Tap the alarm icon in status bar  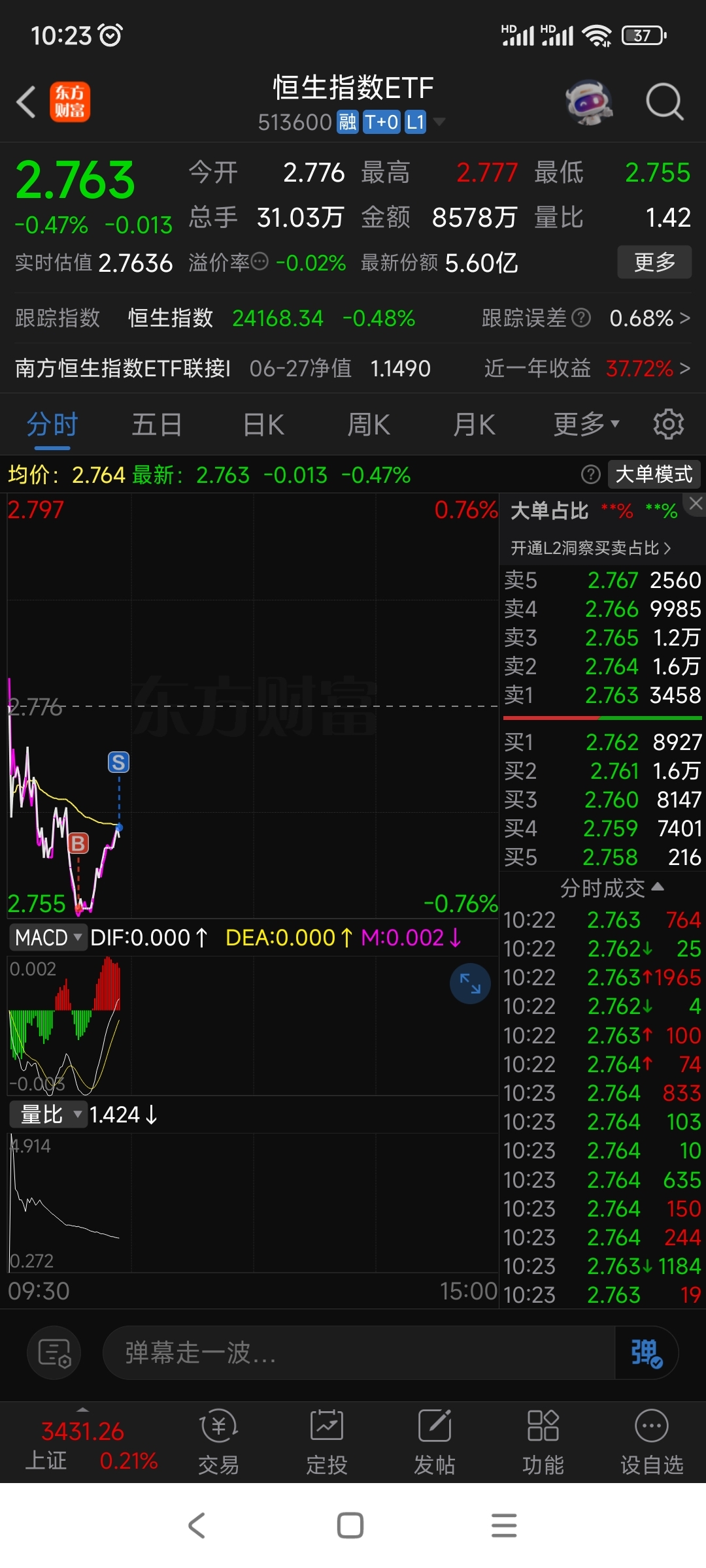click(110, 35)
